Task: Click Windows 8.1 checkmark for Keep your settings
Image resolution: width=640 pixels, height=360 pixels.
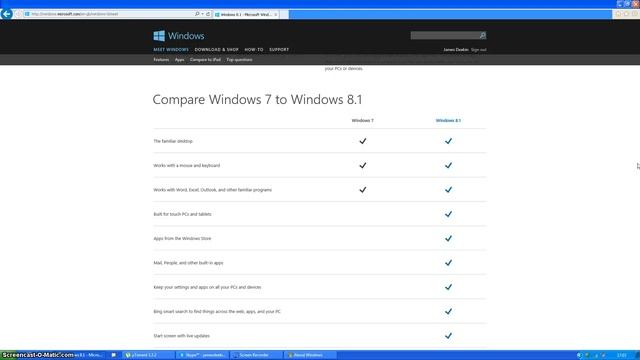Action: pyautogui.click(x=448, y=287)
